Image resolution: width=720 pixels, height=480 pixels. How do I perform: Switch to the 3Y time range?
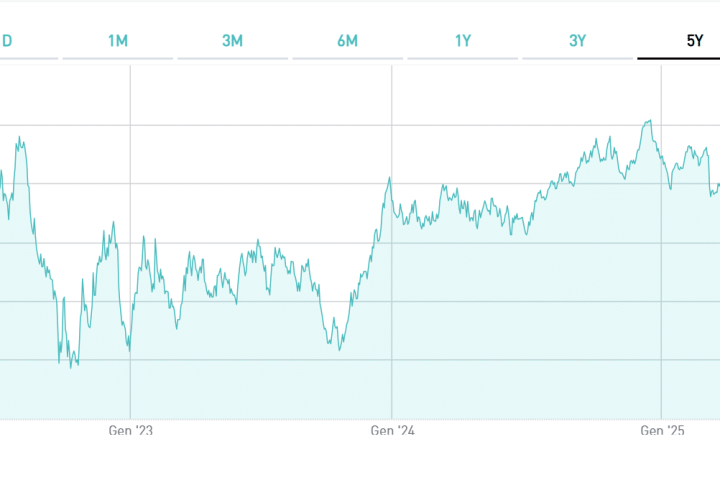pyautogui.click(x=578, y=41)
